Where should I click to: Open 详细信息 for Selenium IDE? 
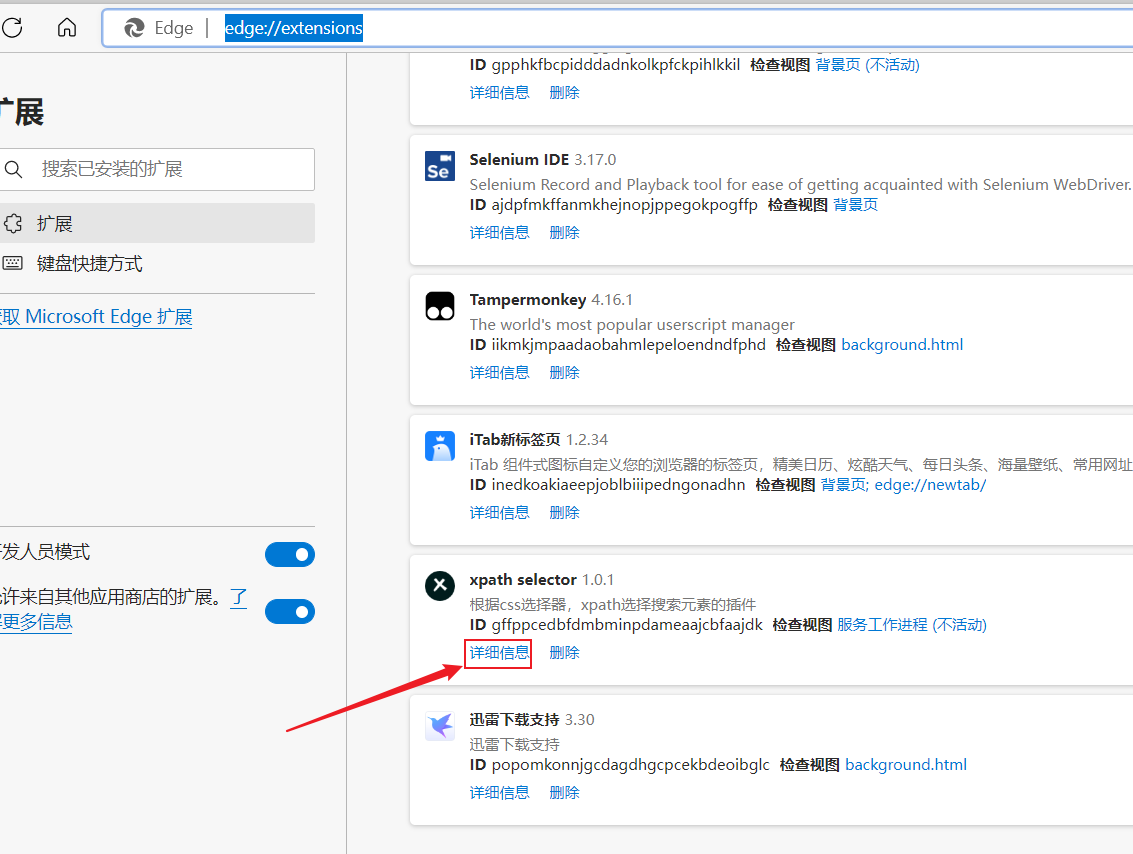click(499, 233)
